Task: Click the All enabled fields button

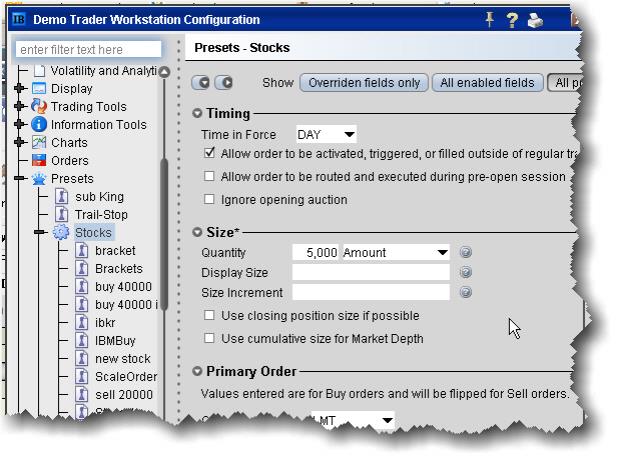Action: 487,83
